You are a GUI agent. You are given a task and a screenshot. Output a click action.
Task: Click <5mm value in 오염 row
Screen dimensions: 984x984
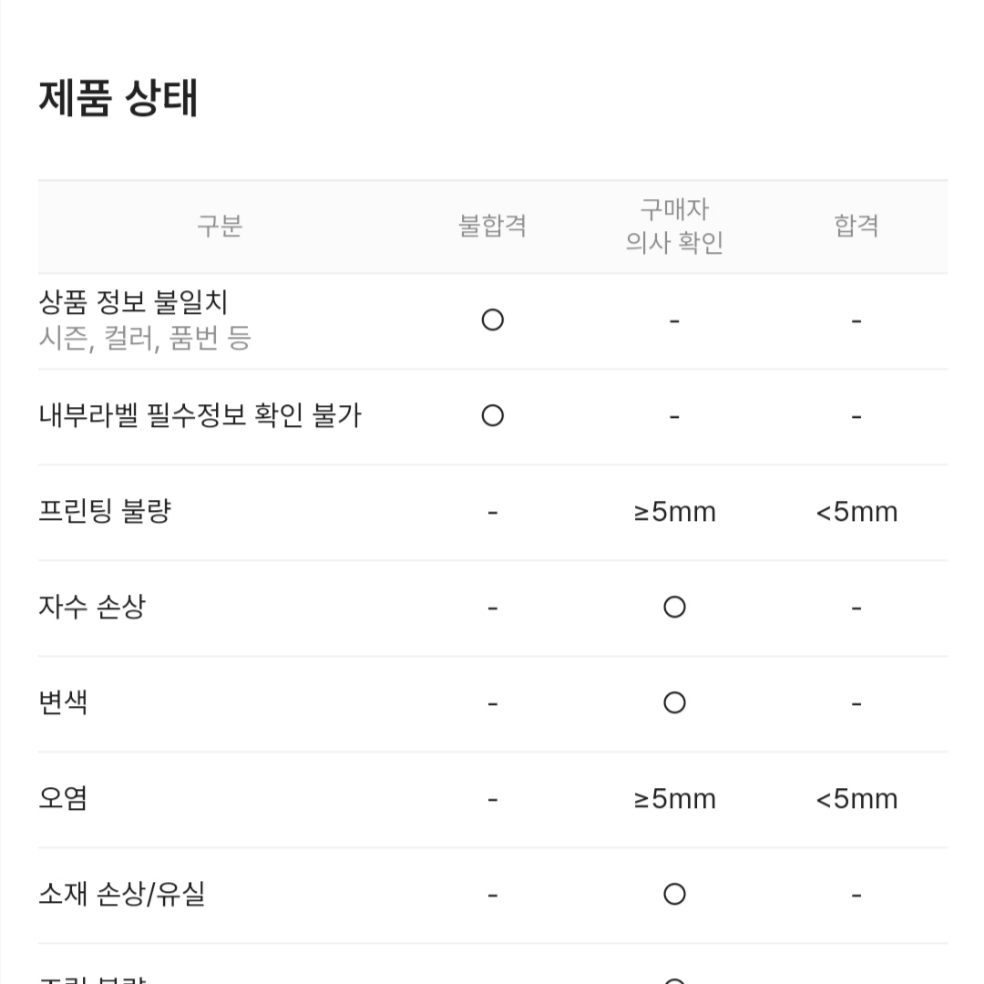click(x=857, y=799)
